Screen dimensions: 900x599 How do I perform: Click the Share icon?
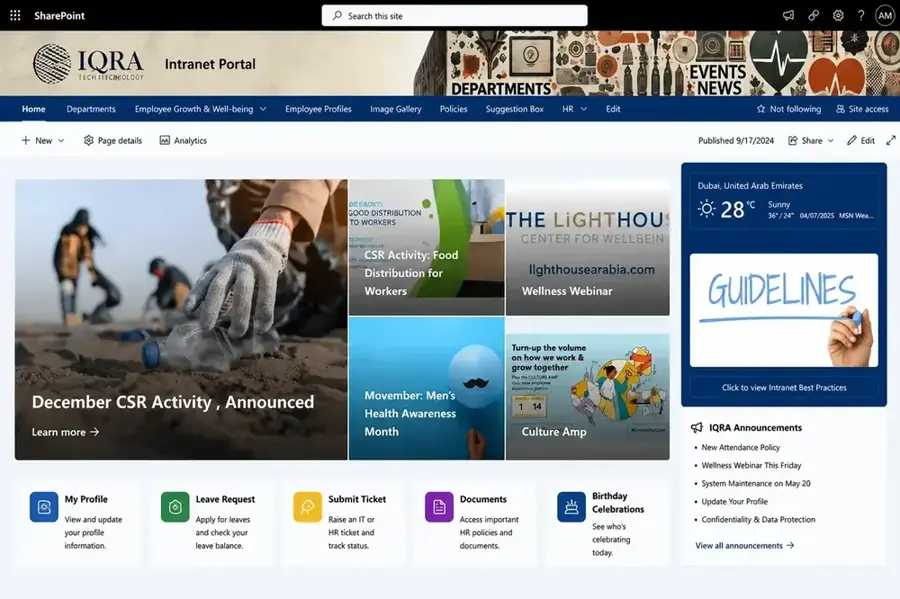[x=793, y=141]
